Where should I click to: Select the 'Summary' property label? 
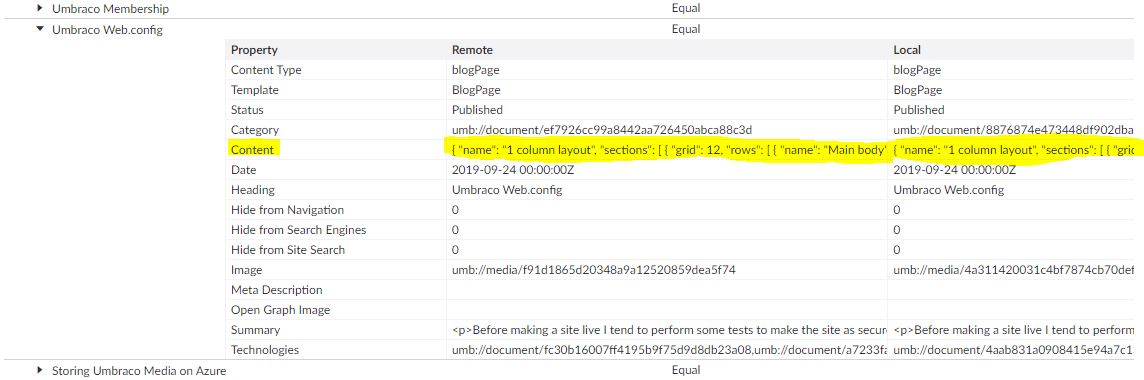pyautogui.click(x=255, y=330)
